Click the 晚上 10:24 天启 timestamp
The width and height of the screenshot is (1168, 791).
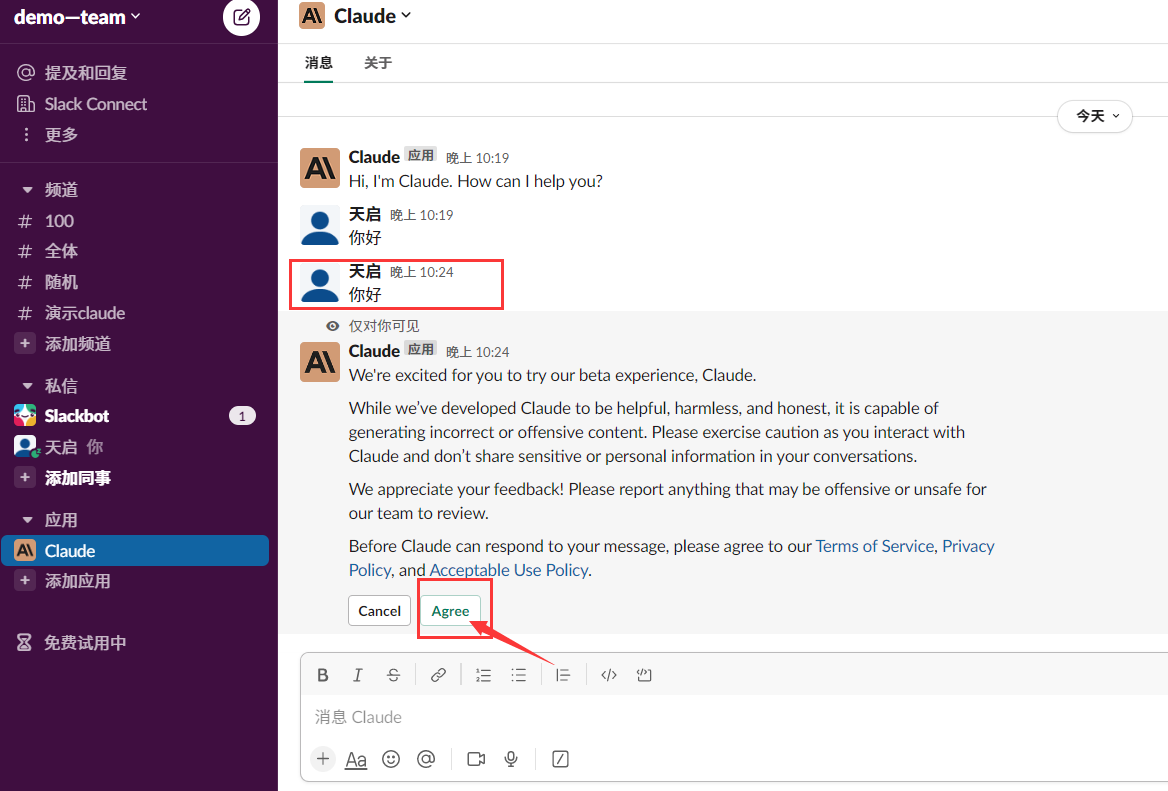tap(422, 272)
